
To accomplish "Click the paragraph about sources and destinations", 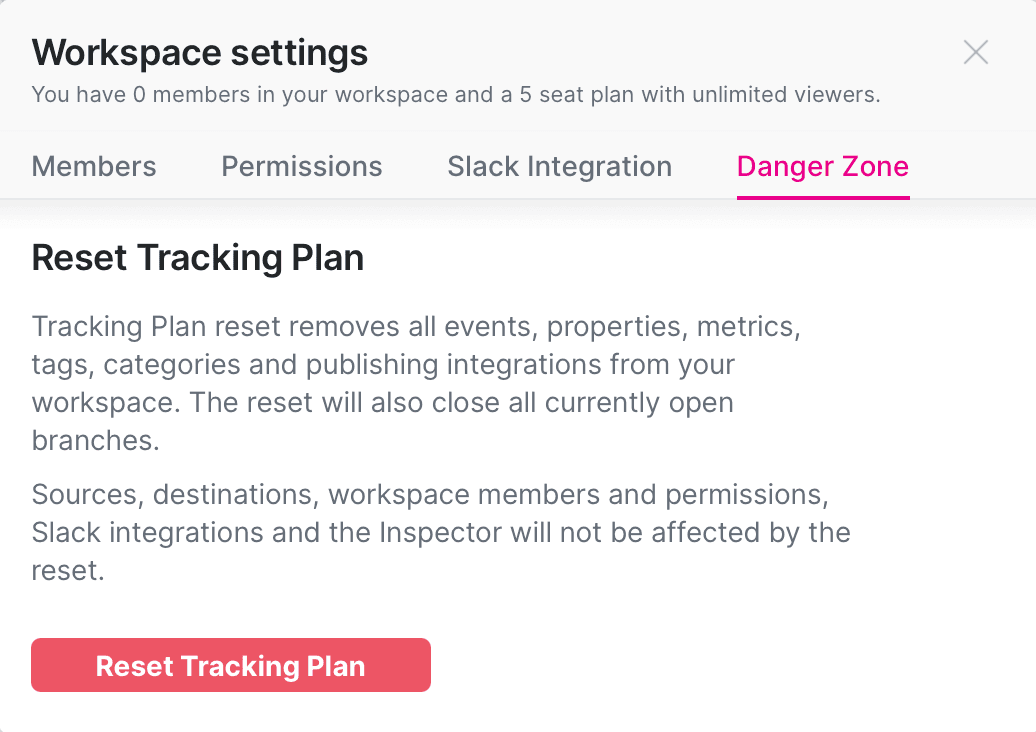I will tap(440, 532).
